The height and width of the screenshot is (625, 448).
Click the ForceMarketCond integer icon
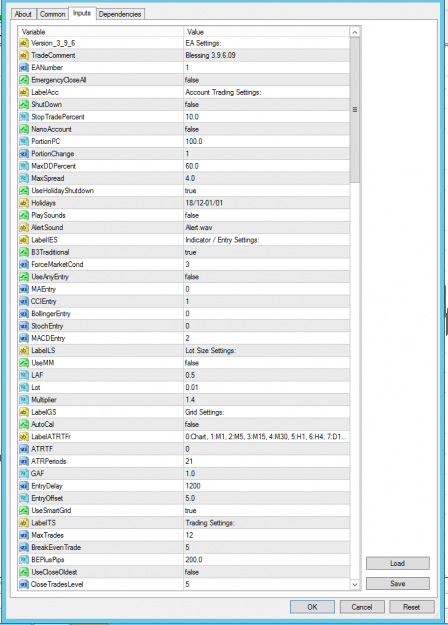[24, 264]
